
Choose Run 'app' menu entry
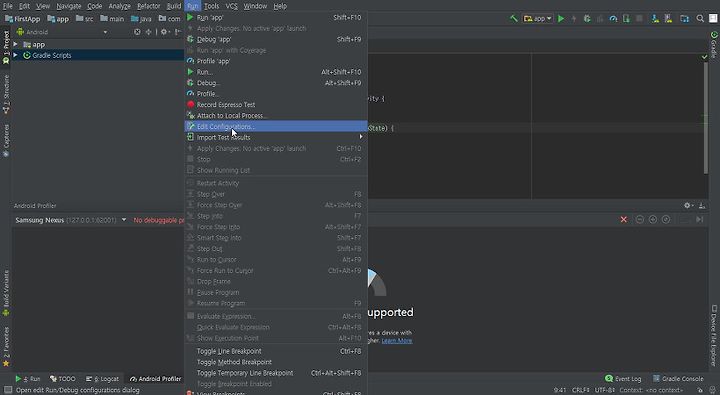pos(276,17)
